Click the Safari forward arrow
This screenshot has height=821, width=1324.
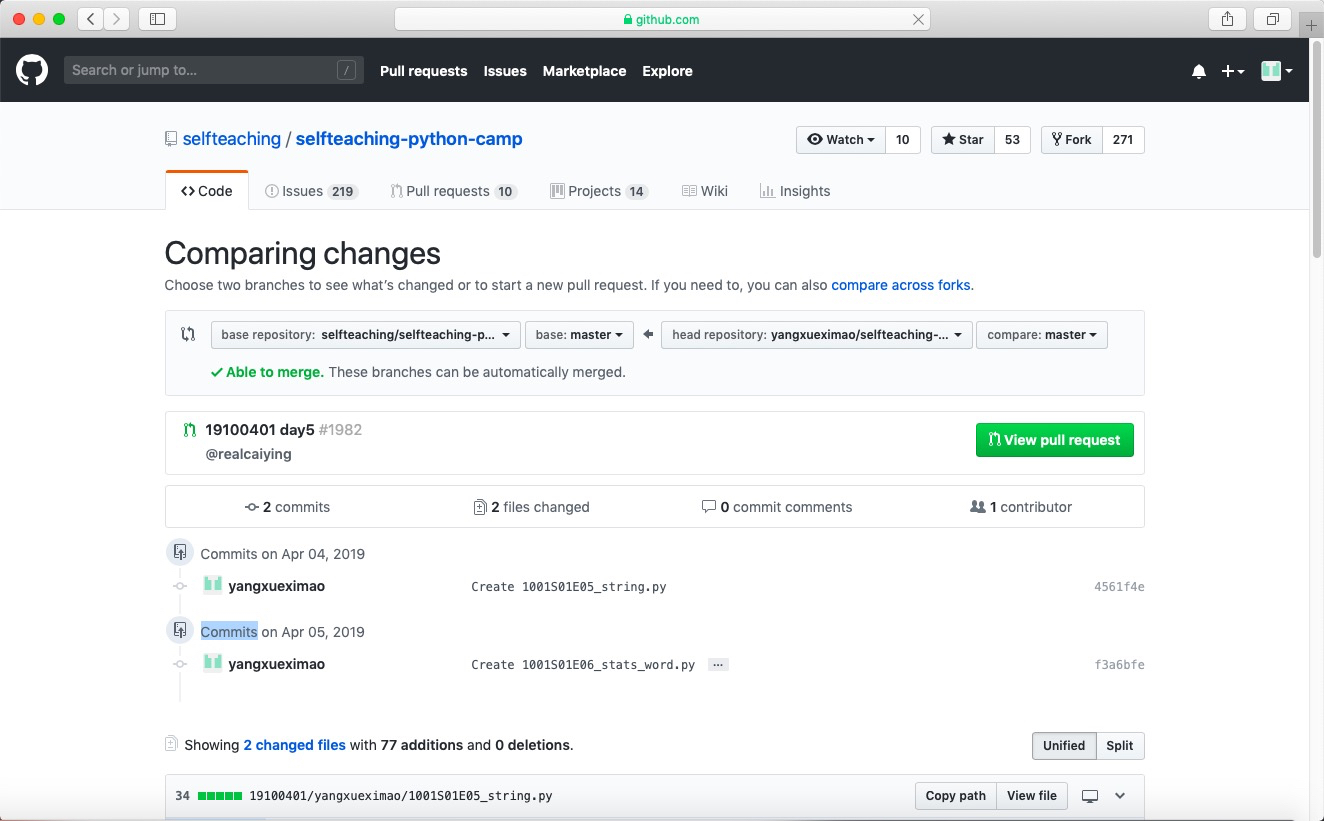coord(117,19)
